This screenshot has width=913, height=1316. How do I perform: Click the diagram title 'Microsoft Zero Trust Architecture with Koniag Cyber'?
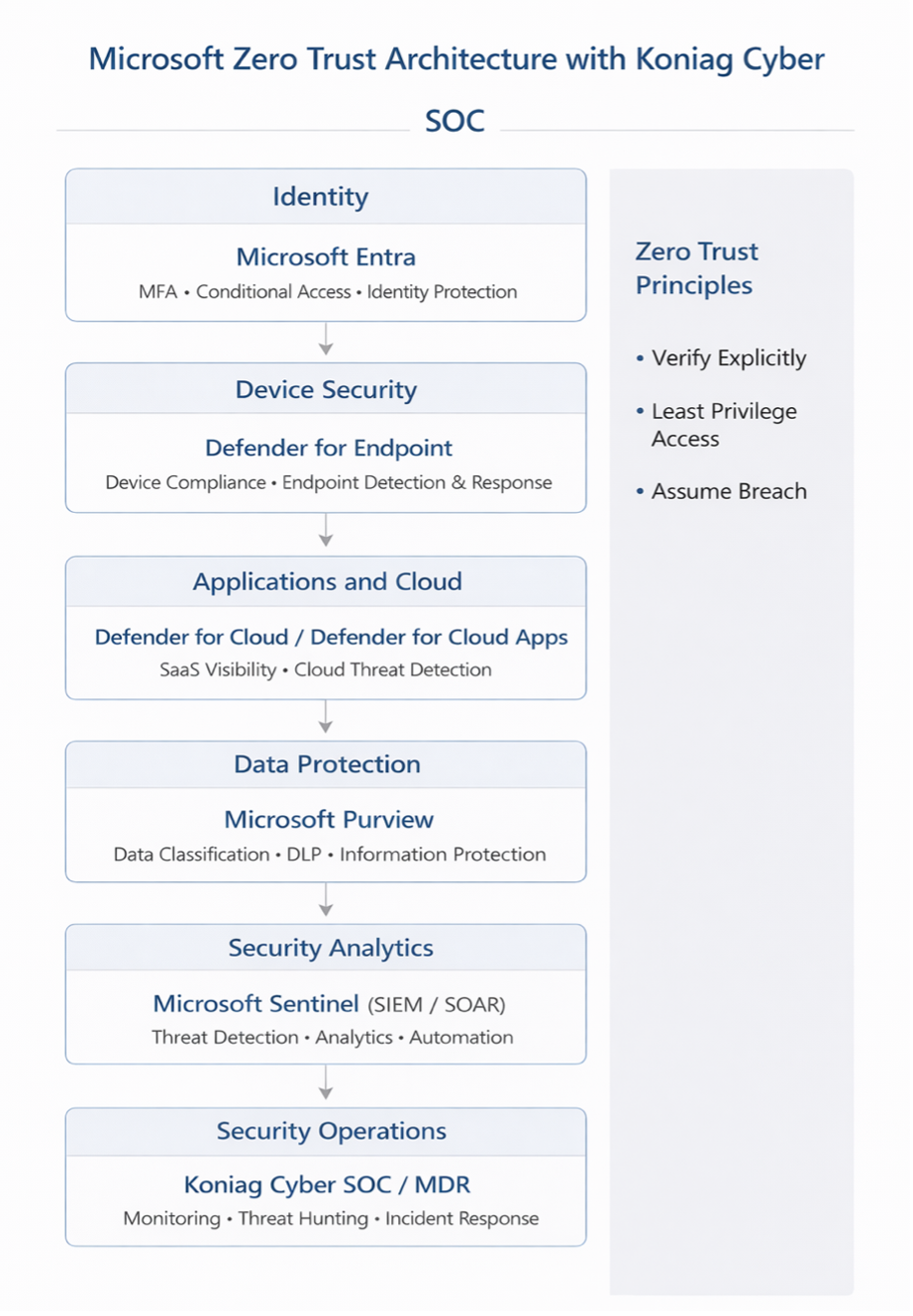[x=456, y=59]
